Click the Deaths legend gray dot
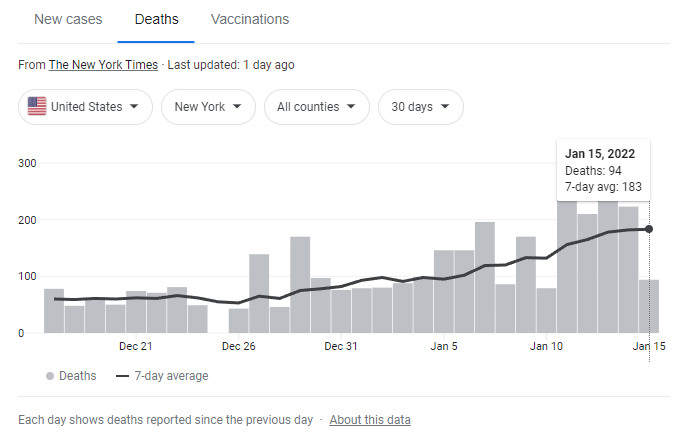 tap(49, 376)
